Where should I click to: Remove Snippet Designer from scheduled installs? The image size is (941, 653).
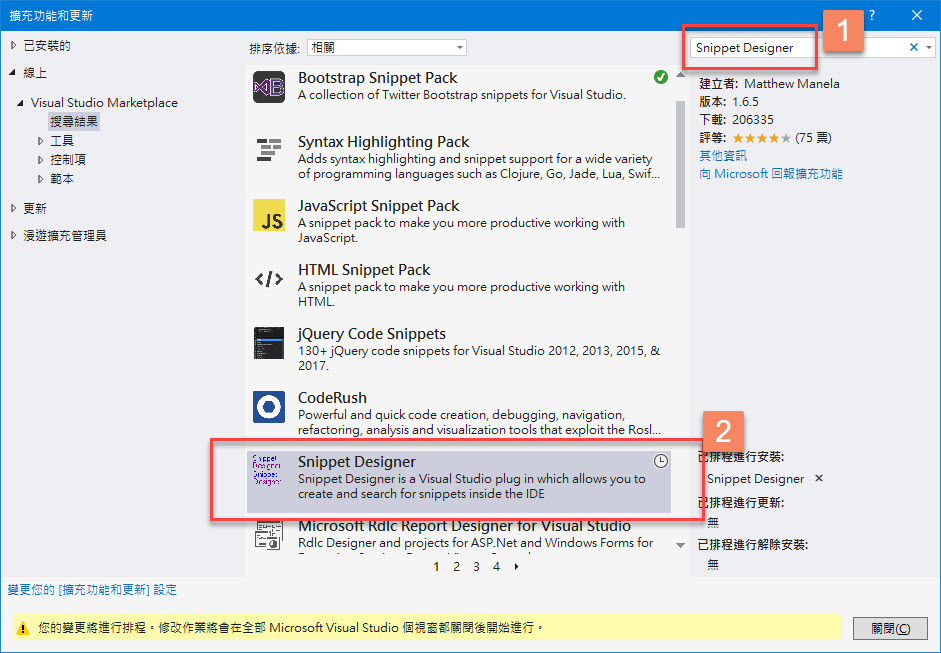click(x=819, y=478)
